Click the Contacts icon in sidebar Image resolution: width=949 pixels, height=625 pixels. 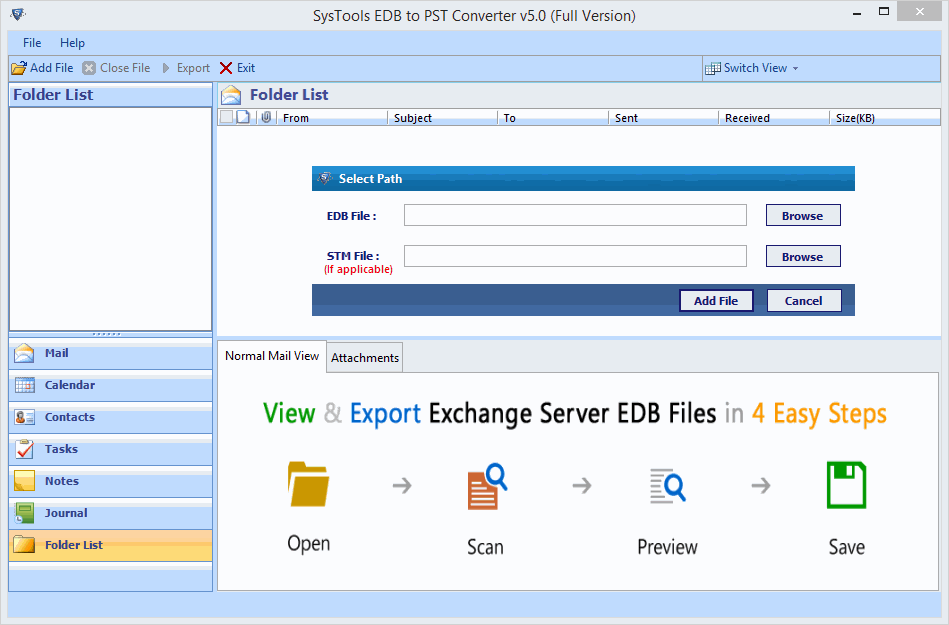click(25, 417)
